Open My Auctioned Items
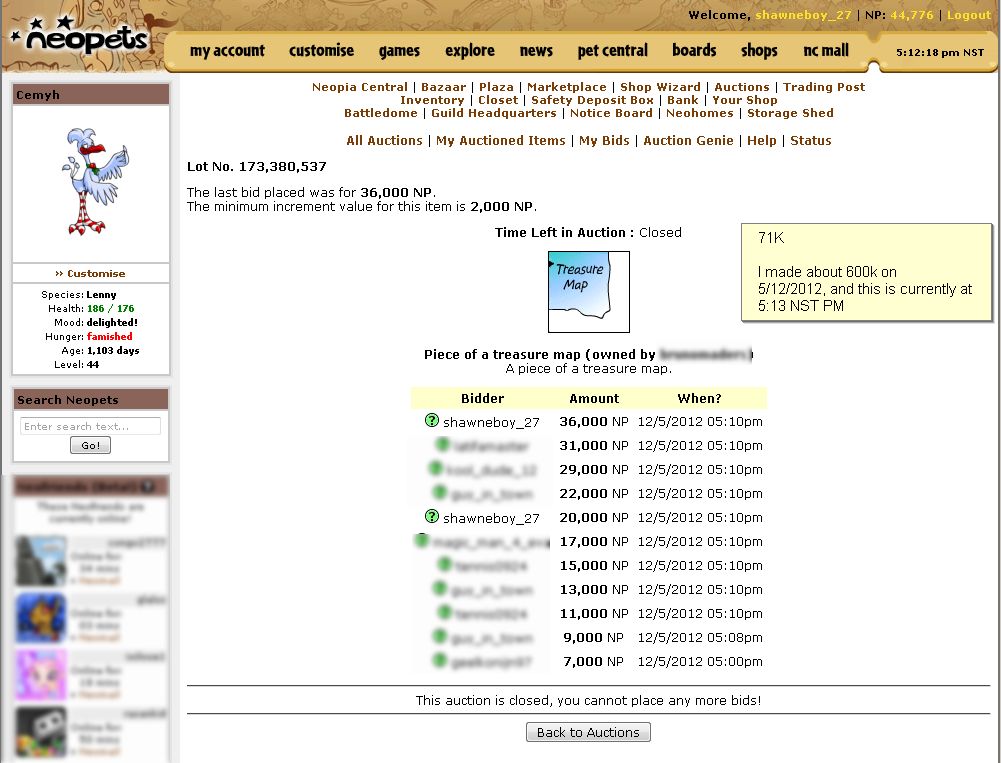1001x763 pixels. 500,140
